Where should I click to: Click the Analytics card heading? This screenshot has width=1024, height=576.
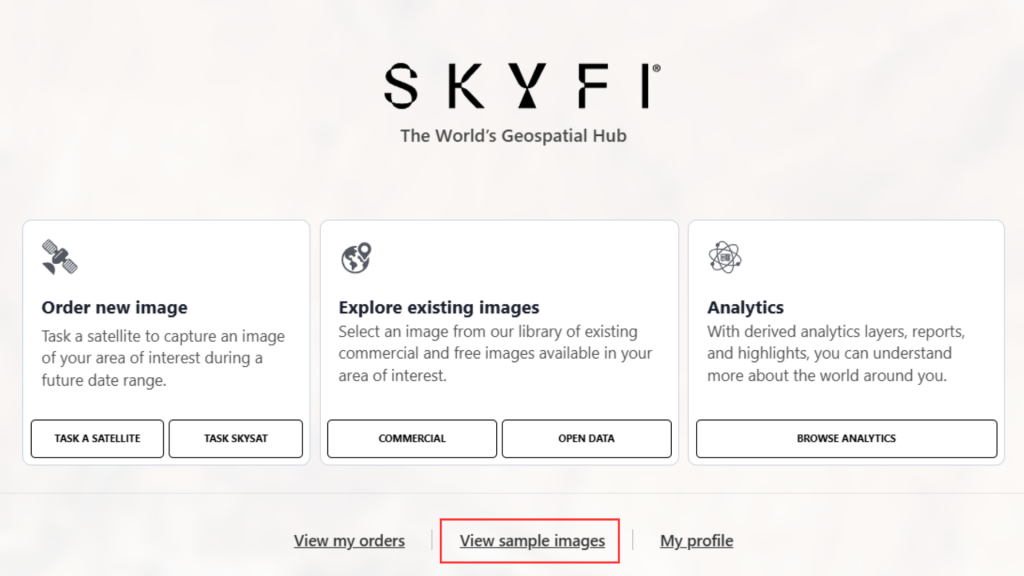point(745,308)
